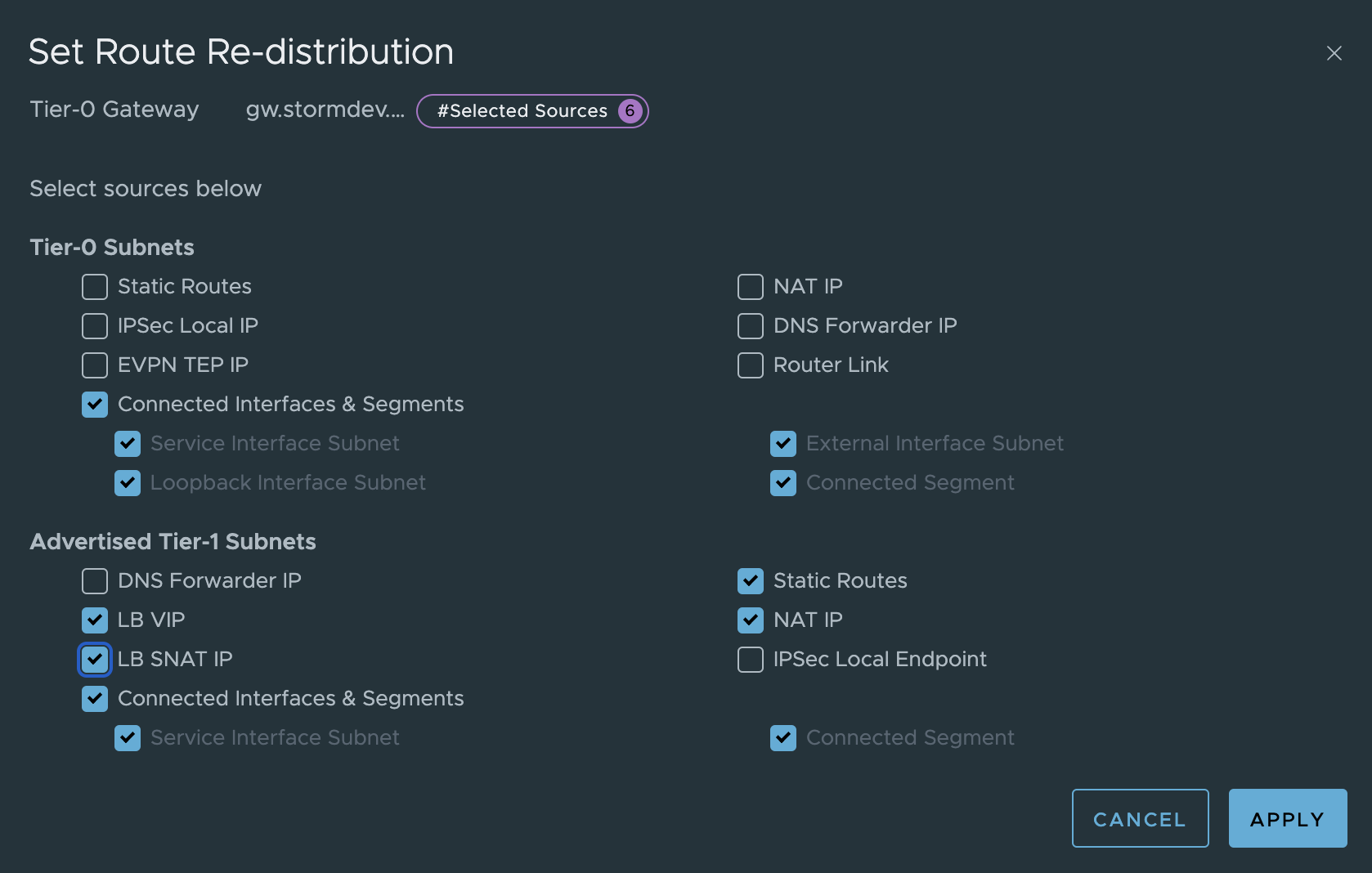
Task: Select the Router Link checkbox
Action: tap(751, 365)
